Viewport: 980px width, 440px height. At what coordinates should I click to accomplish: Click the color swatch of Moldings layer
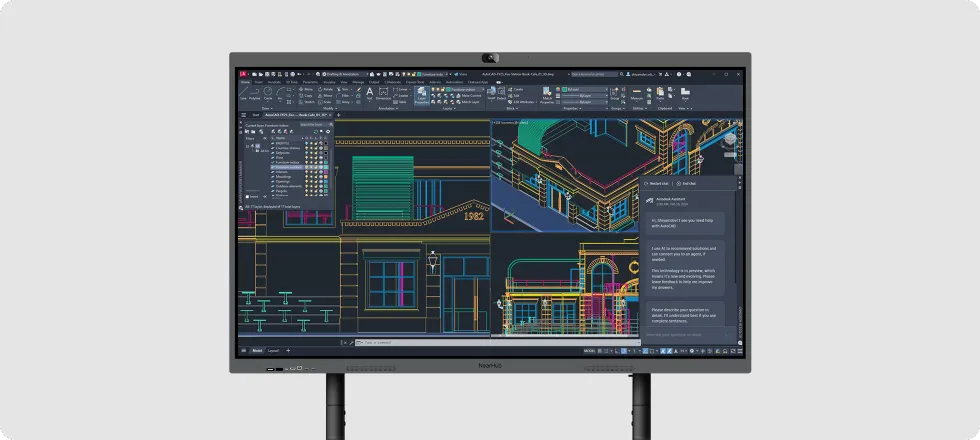coord(326,177)
